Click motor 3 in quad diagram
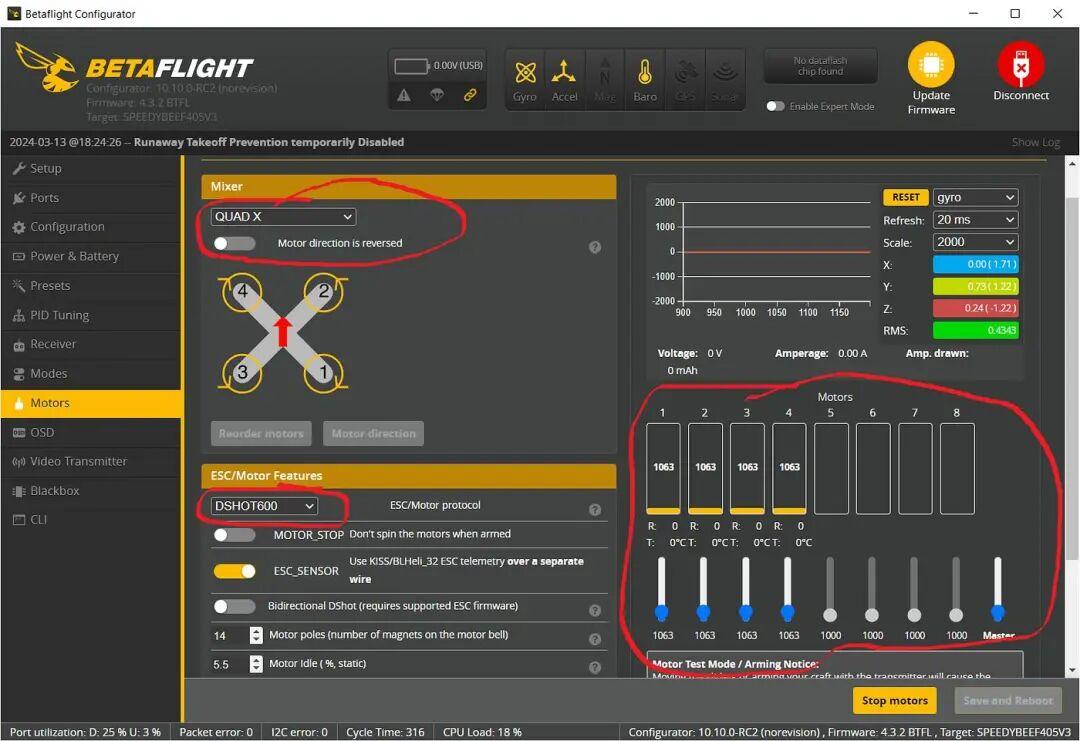 [x=242, y=373]
